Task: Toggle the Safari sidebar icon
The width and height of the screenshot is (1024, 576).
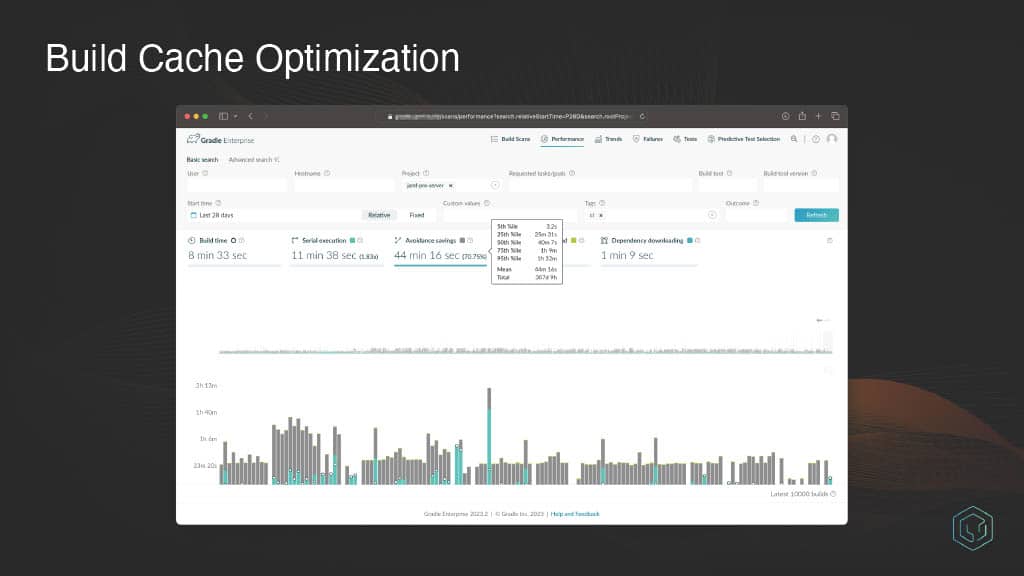Action: [x=223, y=116]
